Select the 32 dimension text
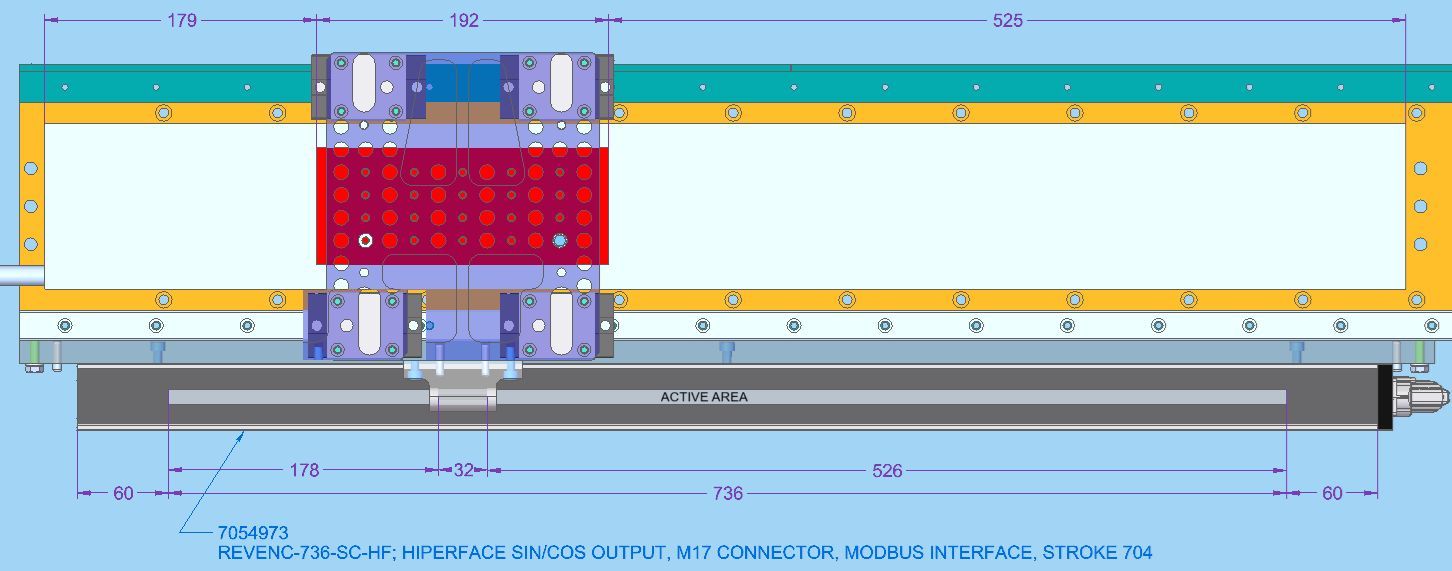This screenshot has height=571, width=1452. 464,470
